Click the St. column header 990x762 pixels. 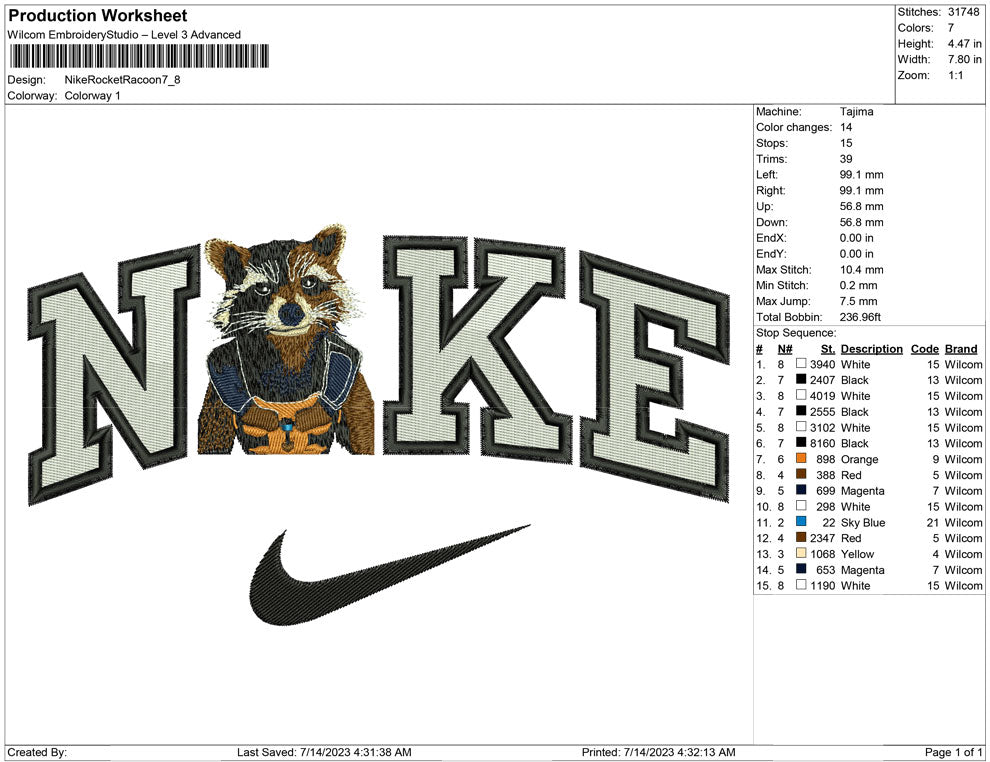tap(828, 349)
